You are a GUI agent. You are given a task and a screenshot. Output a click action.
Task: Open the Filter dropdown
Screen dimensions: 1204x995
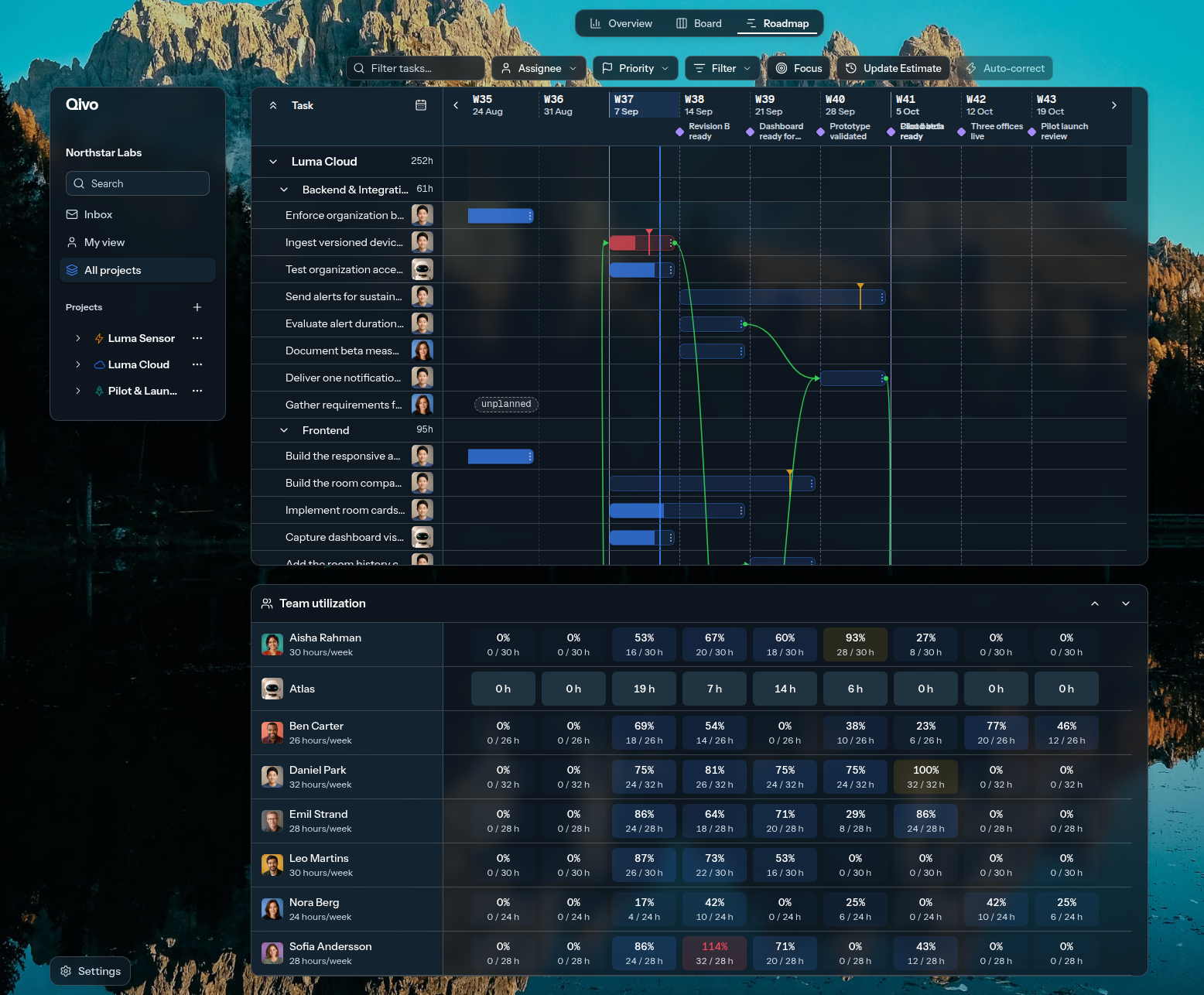(723, 68)
